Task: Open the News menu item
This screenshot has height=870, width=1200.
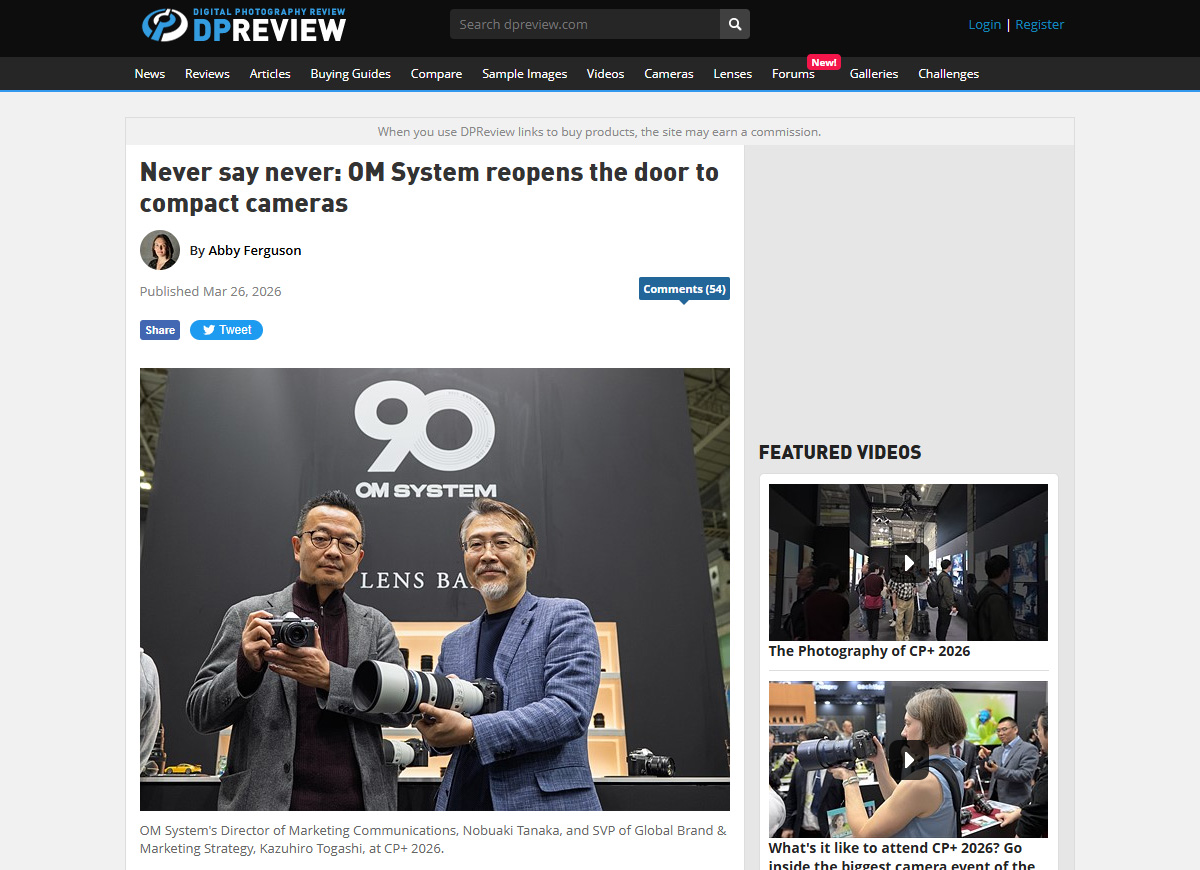Action: [x=150, y=74]
